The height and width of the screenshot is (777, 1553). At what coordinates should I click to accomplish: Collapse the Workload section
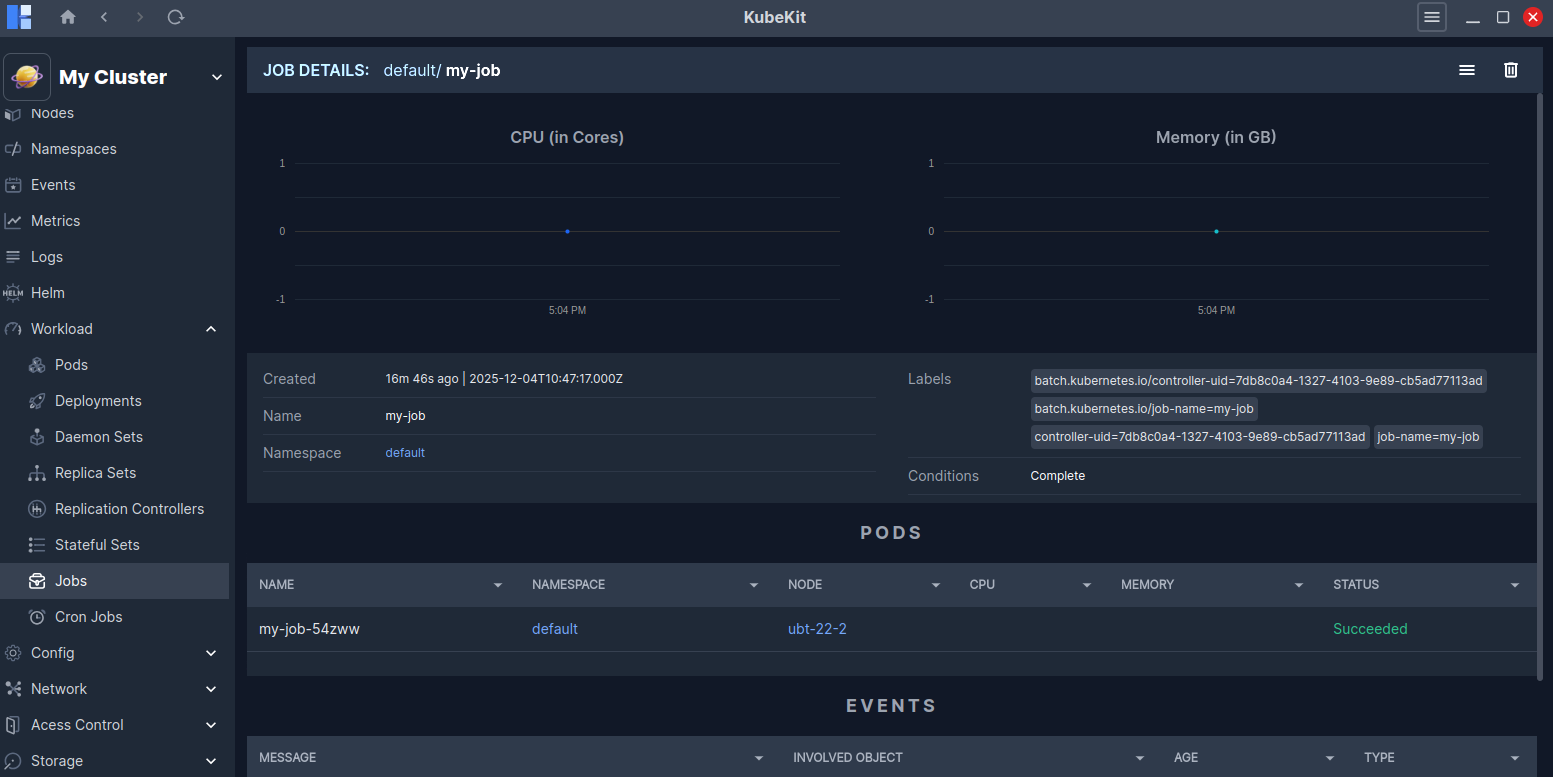tap(210, 329)
